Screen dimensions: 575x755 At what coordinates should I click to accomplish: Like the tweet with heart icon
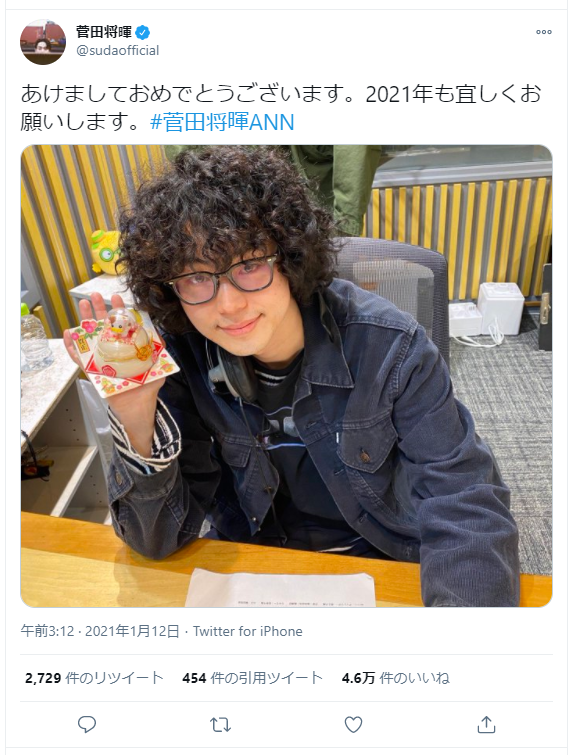click(353, 724)
